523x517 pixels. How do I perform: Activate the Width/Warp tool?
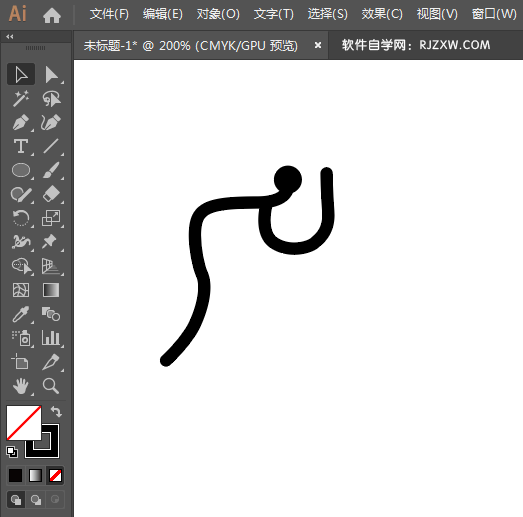click(21, 242)
